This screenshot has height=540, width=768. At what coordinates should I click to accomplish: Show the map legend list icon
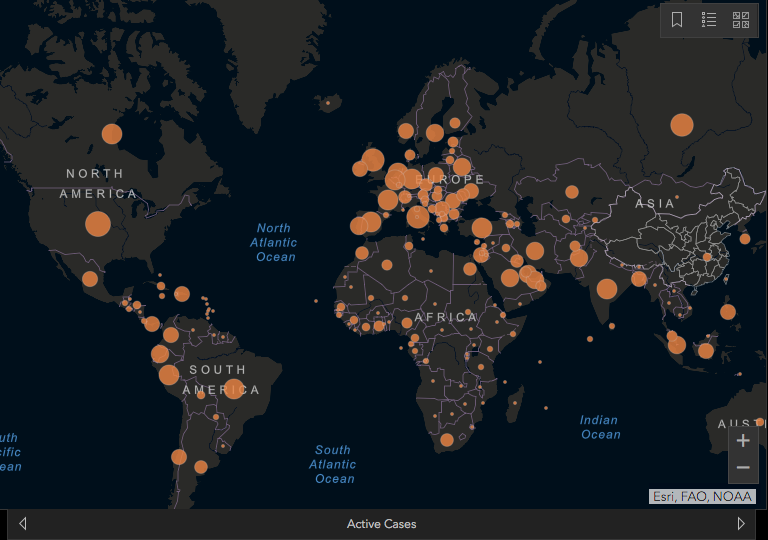pos(709,20)
